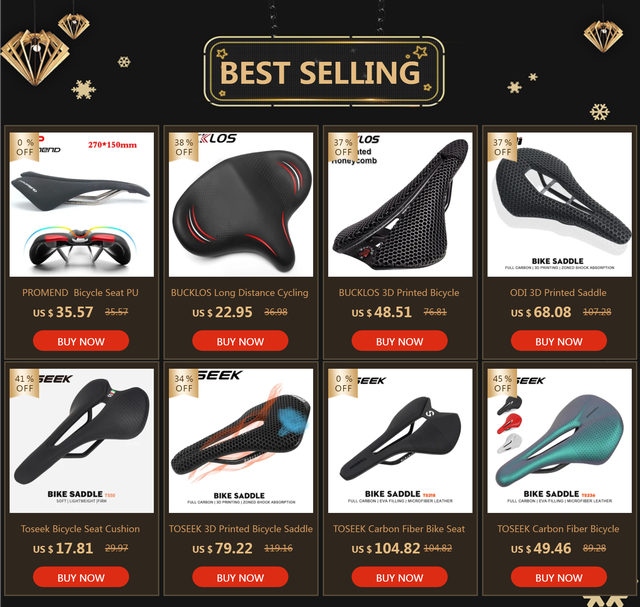Screen dimensions: 640x607
Task: Click the TOSEEK 3D Printed Bicycle Saddle title
Action: pyautogui.click(x=241, y=529)
